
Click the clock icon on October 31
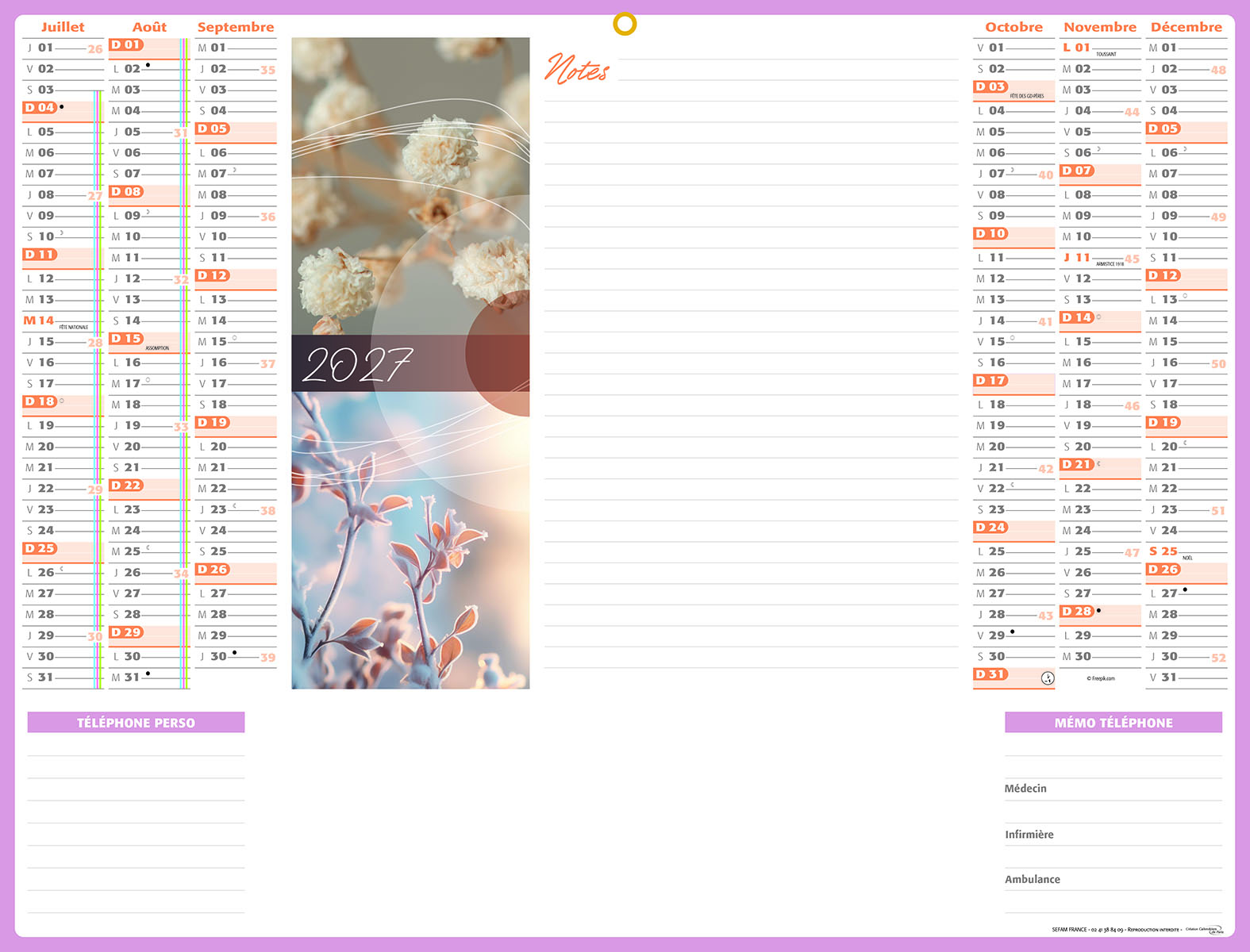tap(1048, 678)
